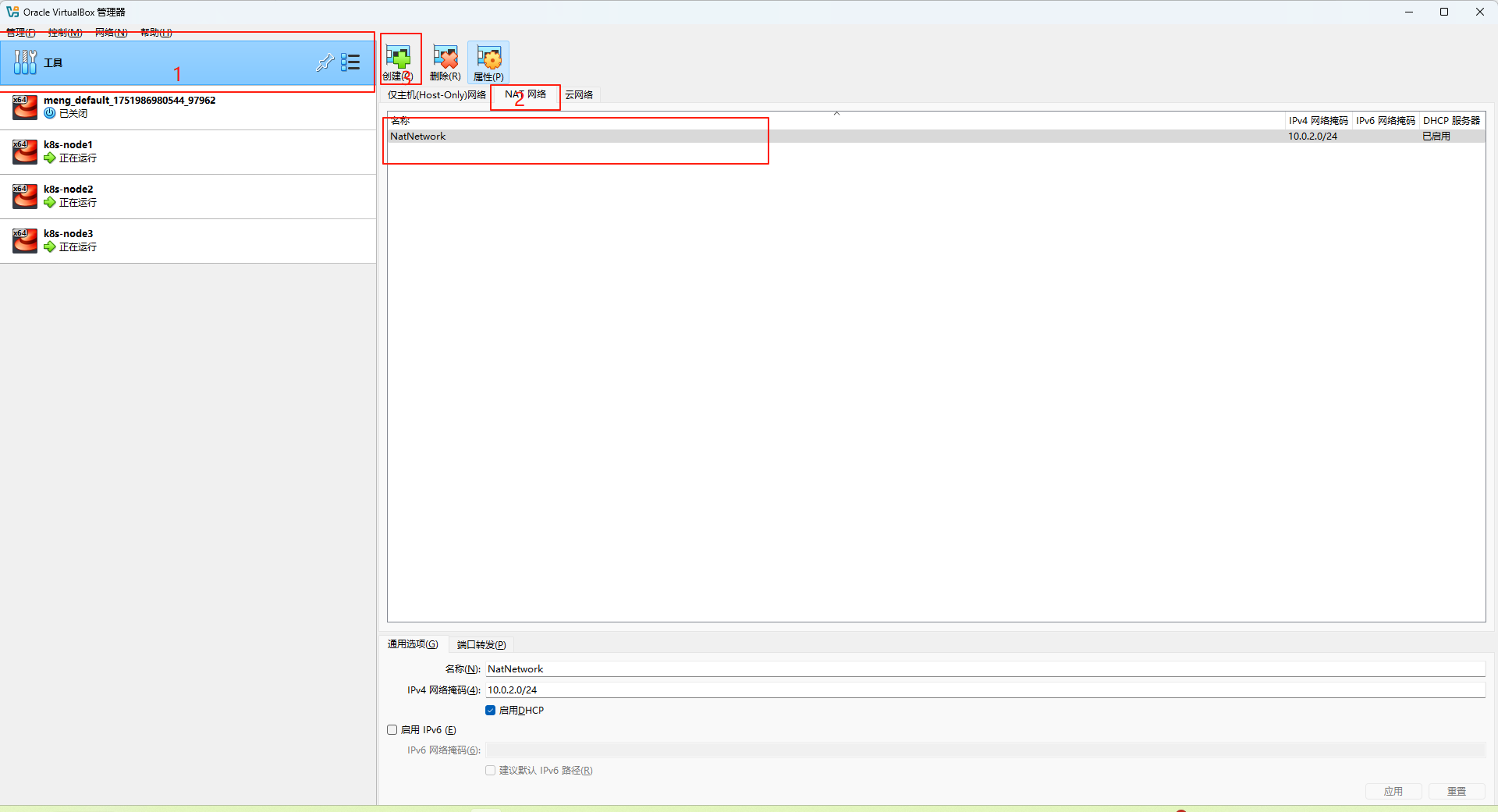Viewport: 1498px width, 812px height.
Task: Switch to the Host-Only networks tab
Action: [437, 95]
